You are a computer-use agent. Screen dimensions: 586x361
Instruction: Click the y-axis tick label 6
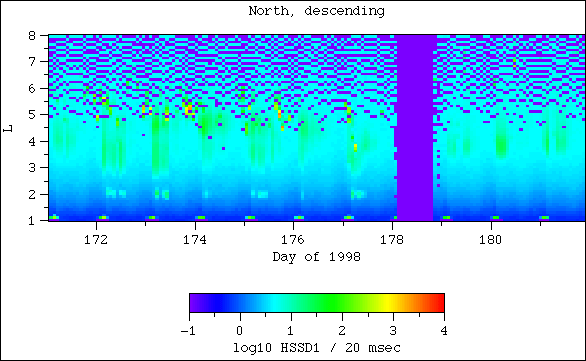(32, 88)
